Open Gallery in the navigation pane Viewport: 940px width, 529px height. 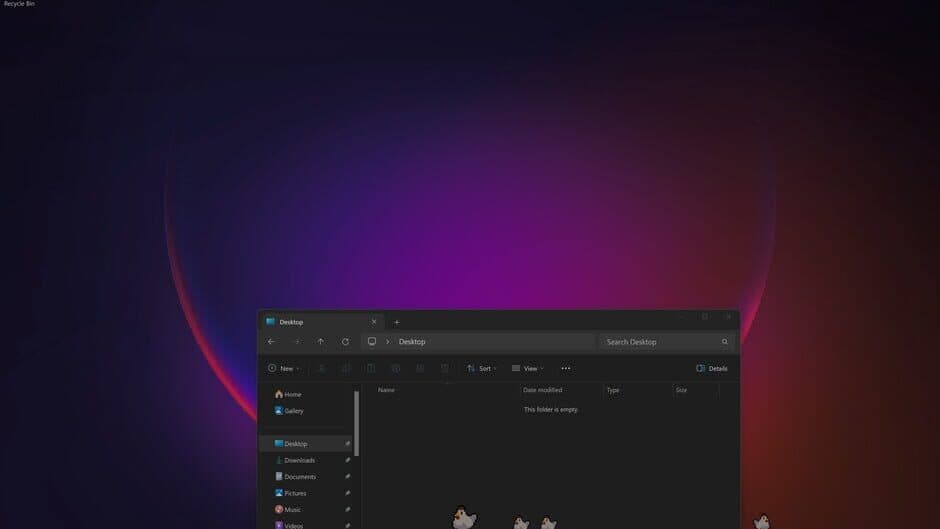pyautogui.click(x=288, y=411)
